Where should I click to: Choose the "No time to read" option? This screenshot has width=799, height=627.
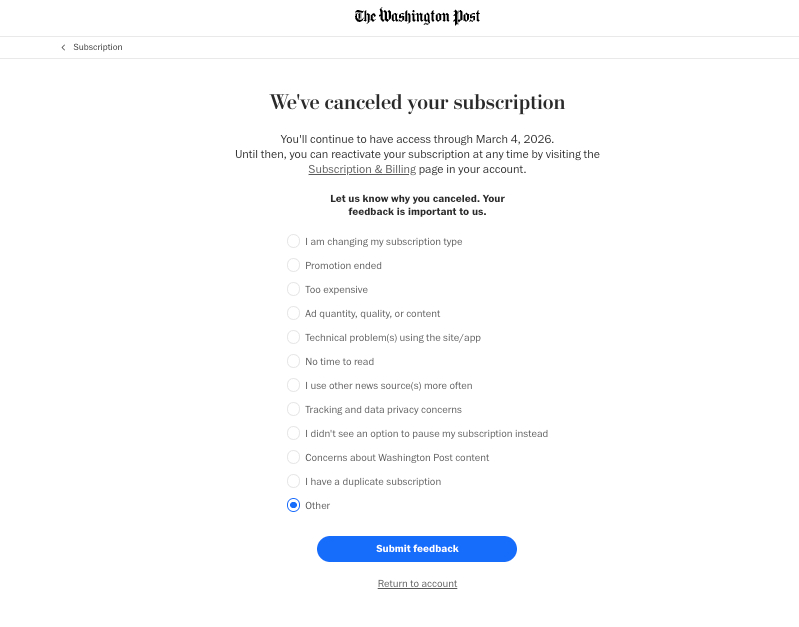(293, 361)
